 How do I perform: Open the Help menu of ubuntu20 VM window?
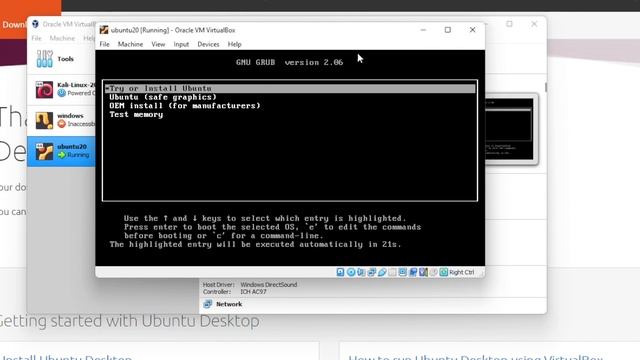(x=234, y=44)
